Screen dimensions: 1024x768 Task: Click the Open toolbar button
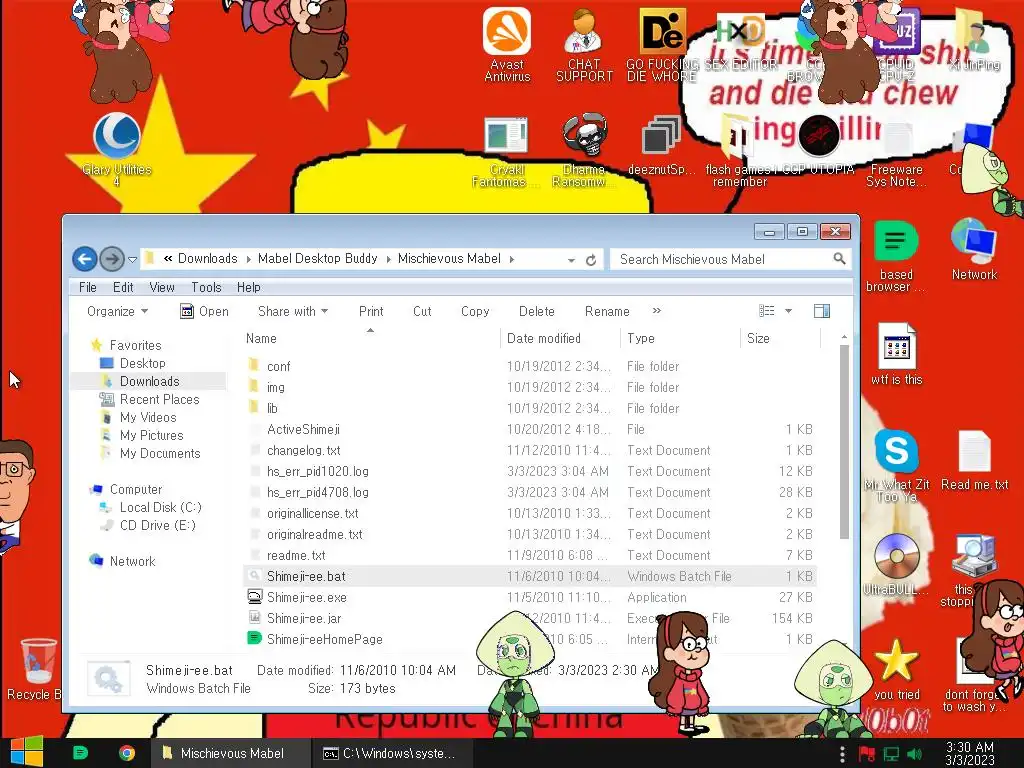[204, 312]
